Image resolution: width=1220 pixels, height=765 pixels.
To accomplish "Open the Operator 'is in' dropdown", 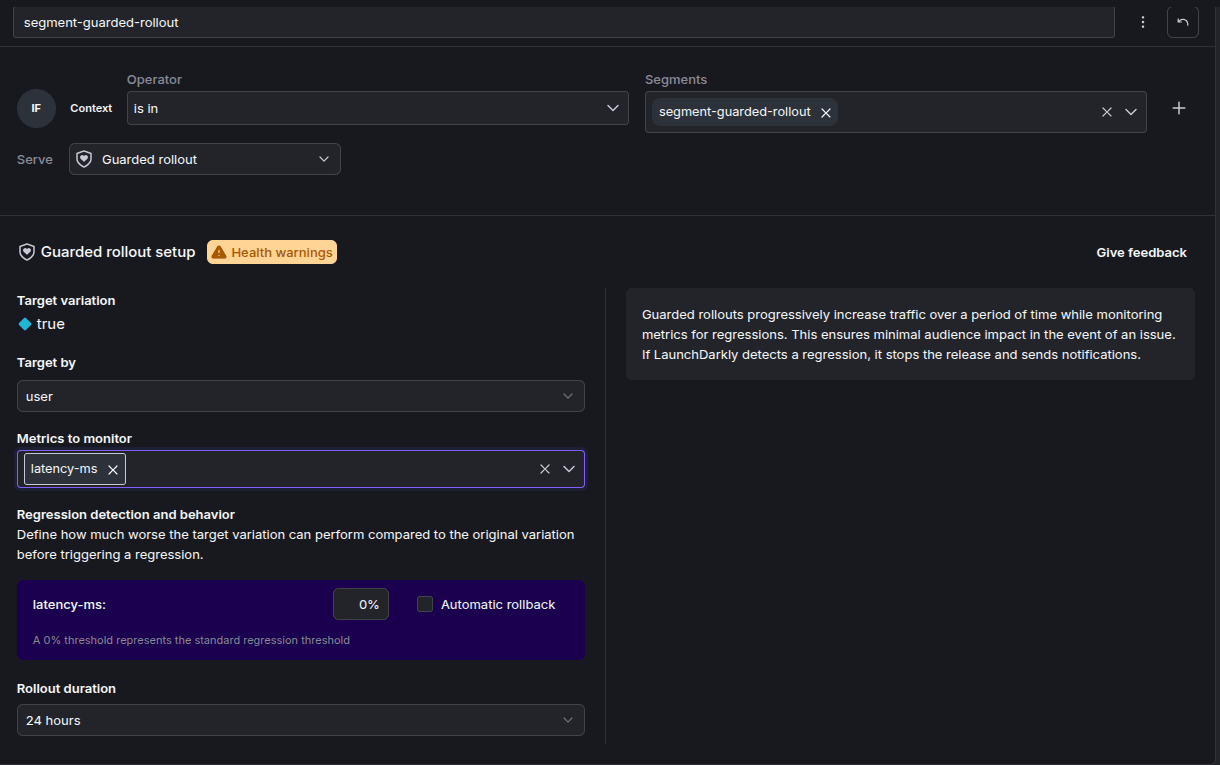I will tap(377, 108).
